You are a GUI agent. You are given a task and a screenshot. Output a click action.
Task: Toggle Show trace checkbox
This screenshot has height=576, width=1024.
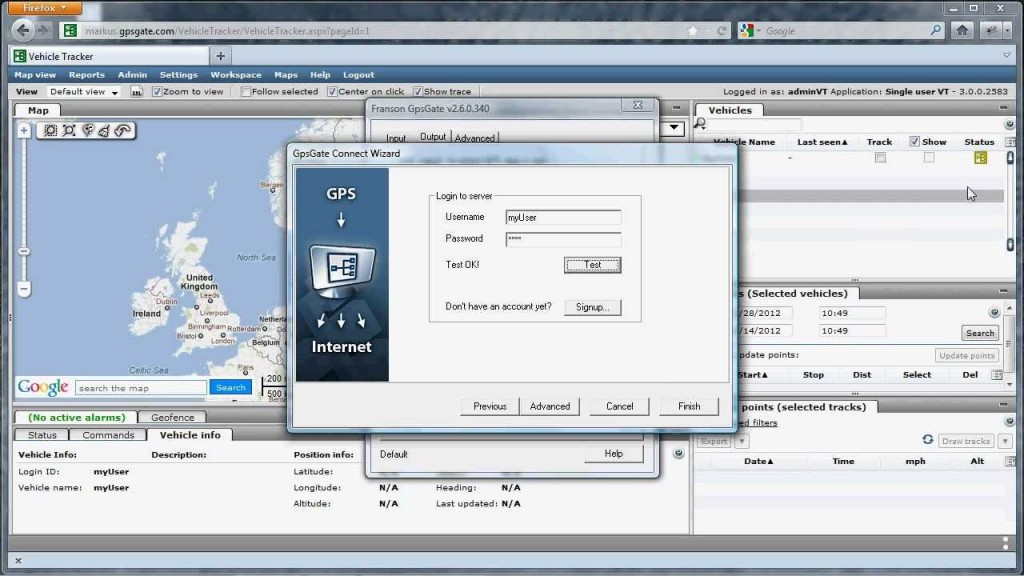pyautogui.click(x=417, y=92)
